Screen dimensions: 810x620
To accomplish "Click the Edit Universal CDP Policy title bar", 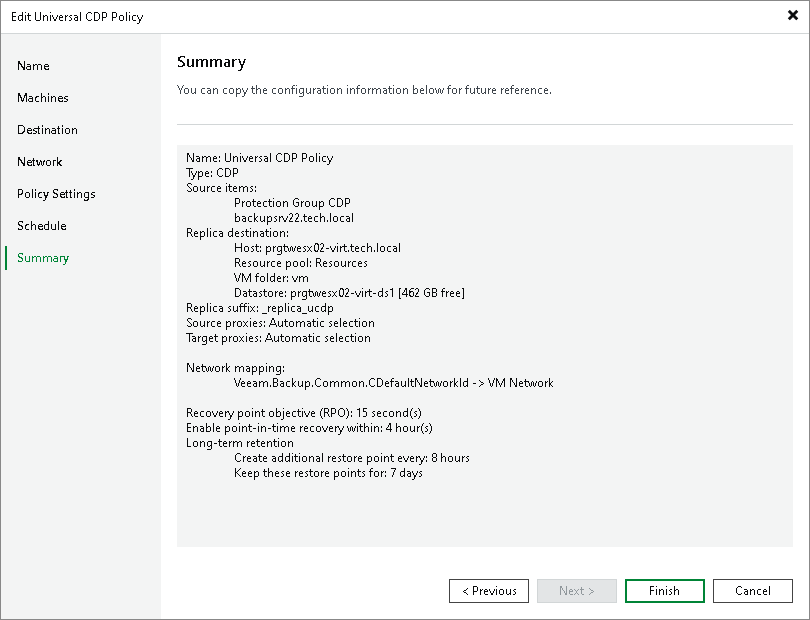I will (300, 16).
